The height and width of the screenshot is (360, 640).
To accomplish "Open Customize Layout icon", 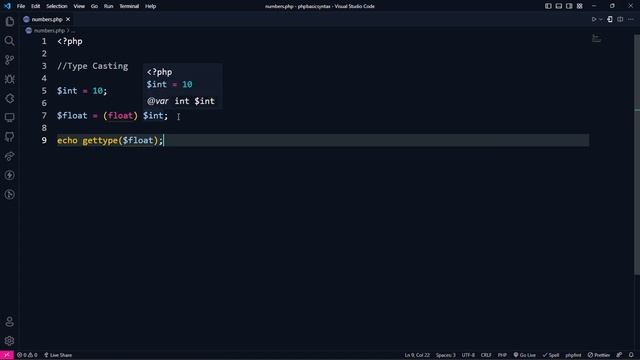I will [580, 6].
